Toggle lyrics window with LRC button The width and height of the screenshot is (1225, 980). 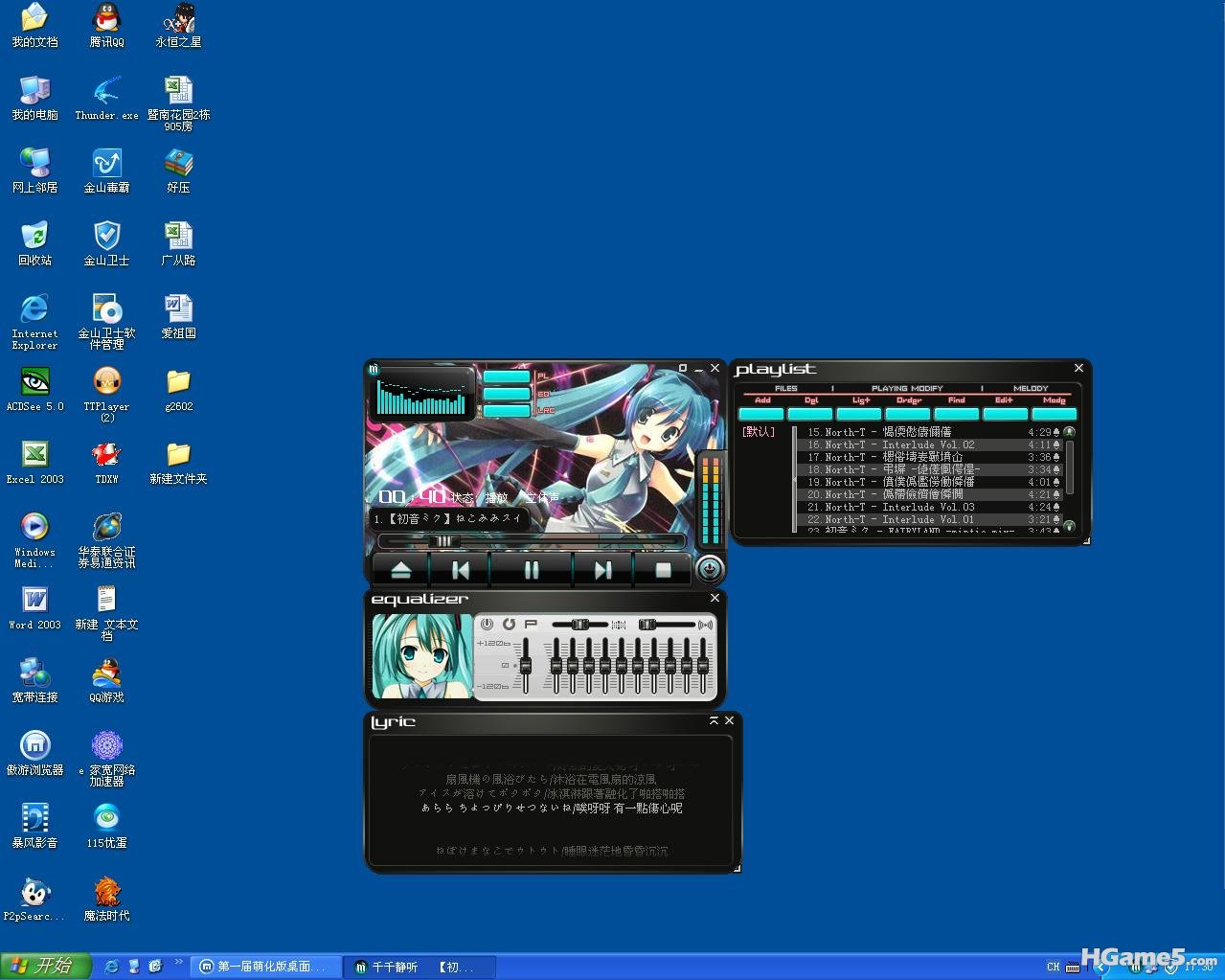click(x=508, y=411)
